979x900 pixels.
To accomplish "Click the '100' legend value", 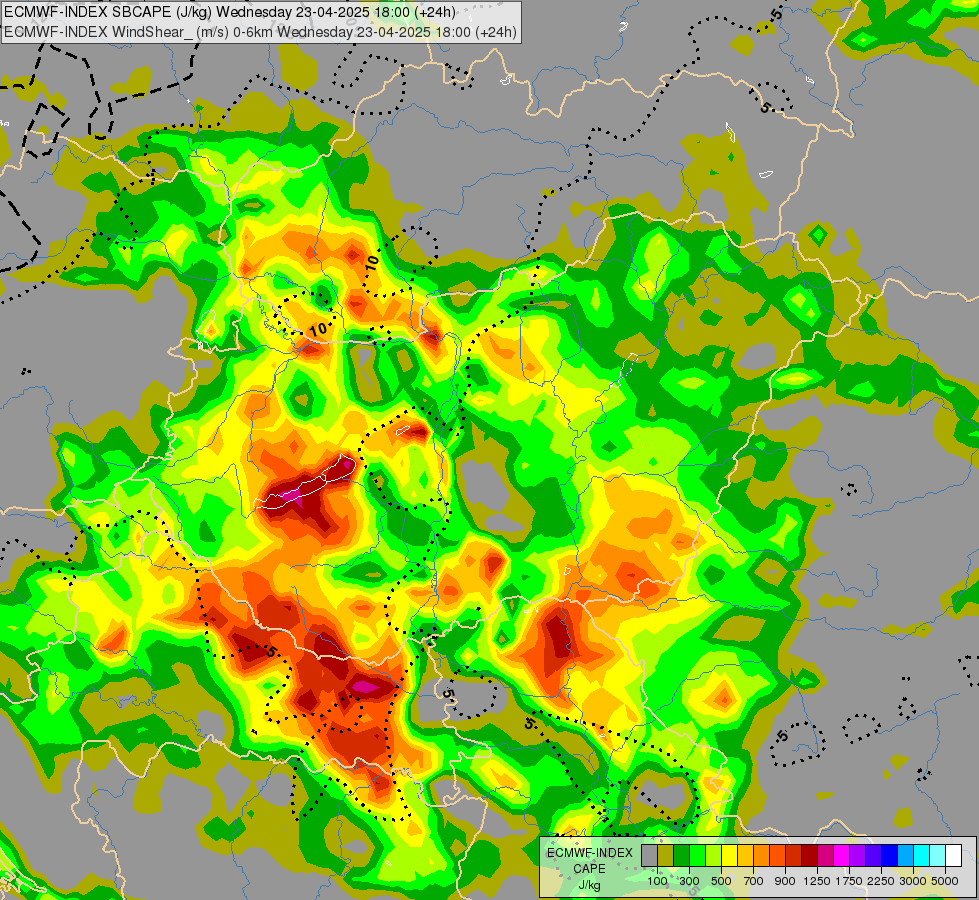I will click(657, 881).
